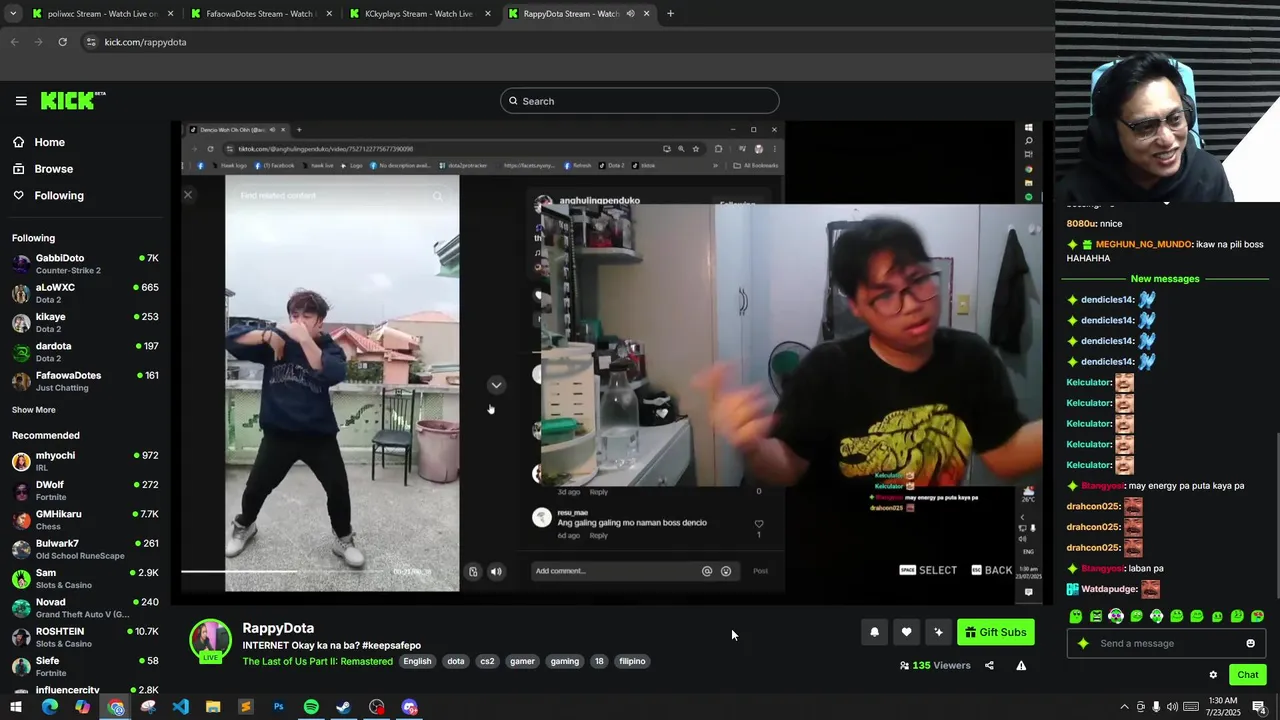The image size is (1280, 720).
Task: Reload the kick.com page
Action: 62,42
